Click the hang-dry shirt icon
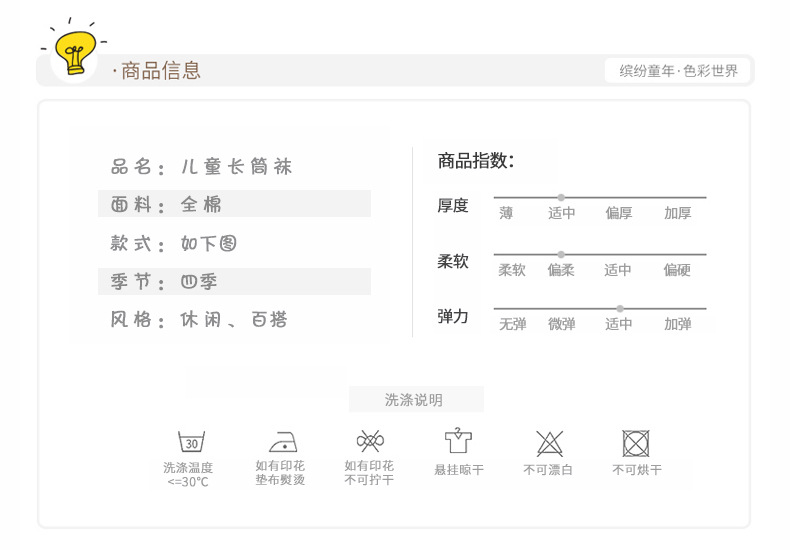The width and height of the screenshot is (790, 550). 458,441
